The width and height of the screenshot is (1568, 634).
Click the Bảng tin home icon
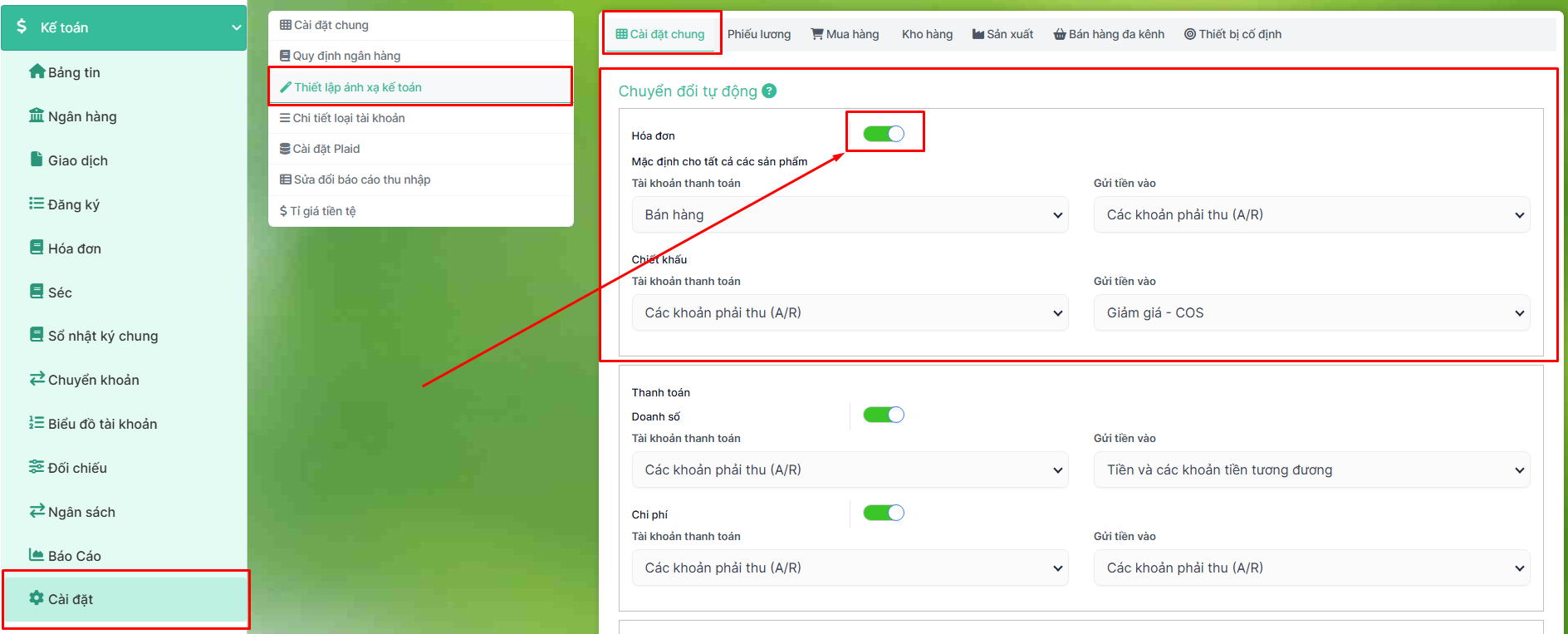tap(37, 71)
